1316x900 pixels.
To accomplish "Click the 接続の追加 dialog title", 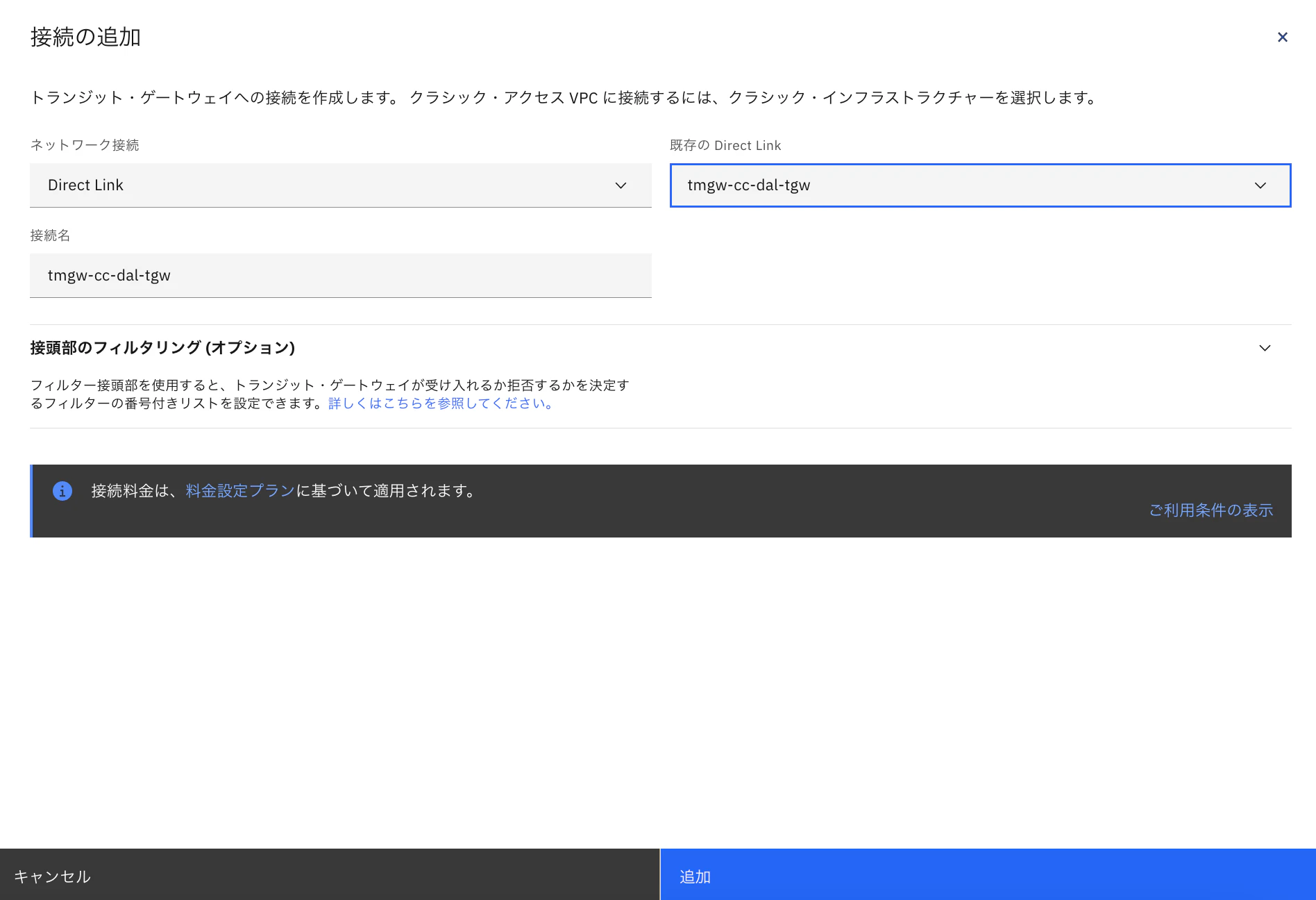I will click(x=86, y=37).
